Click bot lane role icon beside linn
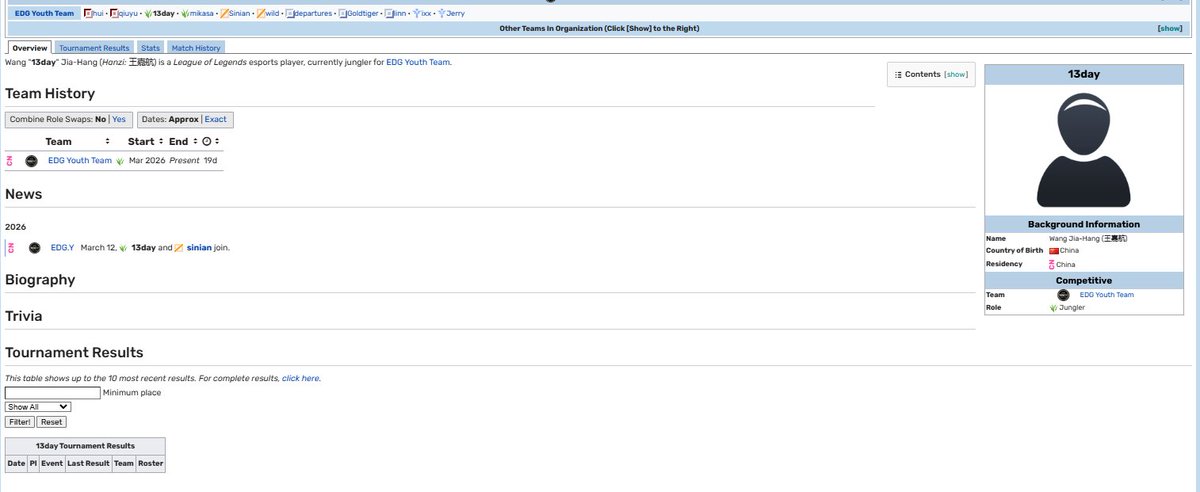1200x492 pixels. pos(389,13)
